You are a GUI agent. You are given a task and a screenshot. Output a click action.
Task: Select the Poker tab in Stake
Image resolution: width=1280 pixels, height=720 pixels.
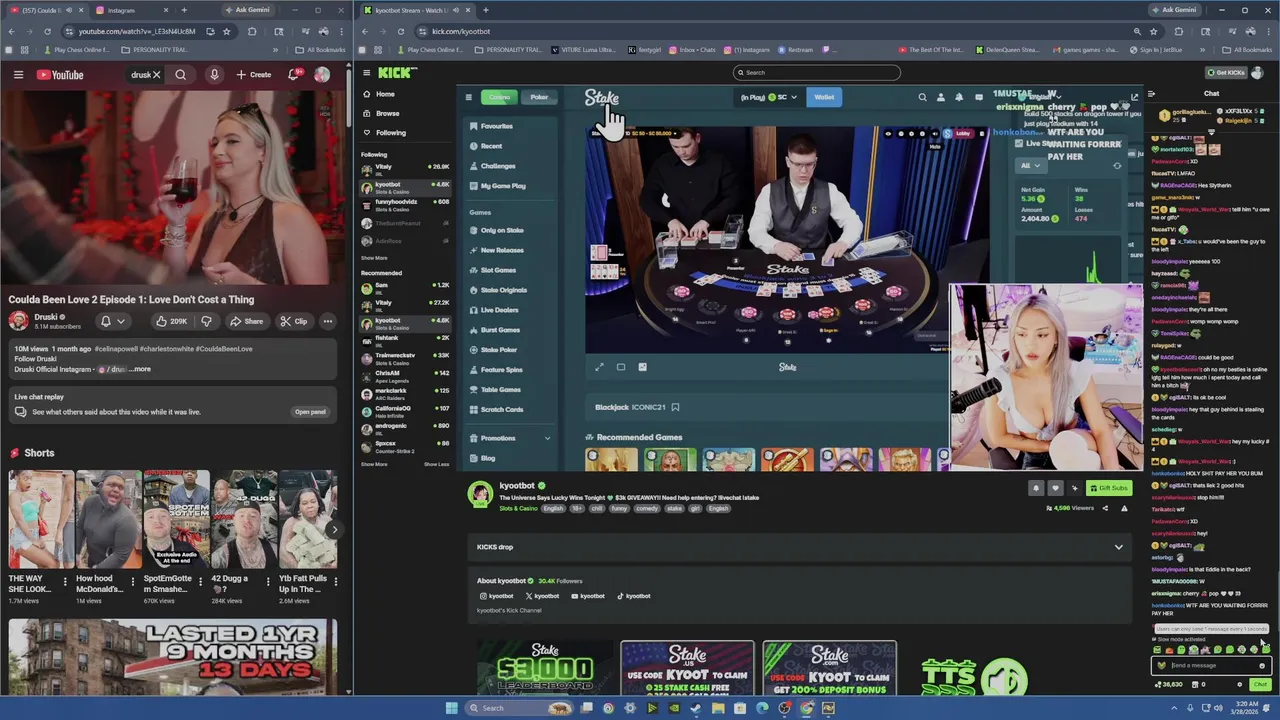pos(539,97)
